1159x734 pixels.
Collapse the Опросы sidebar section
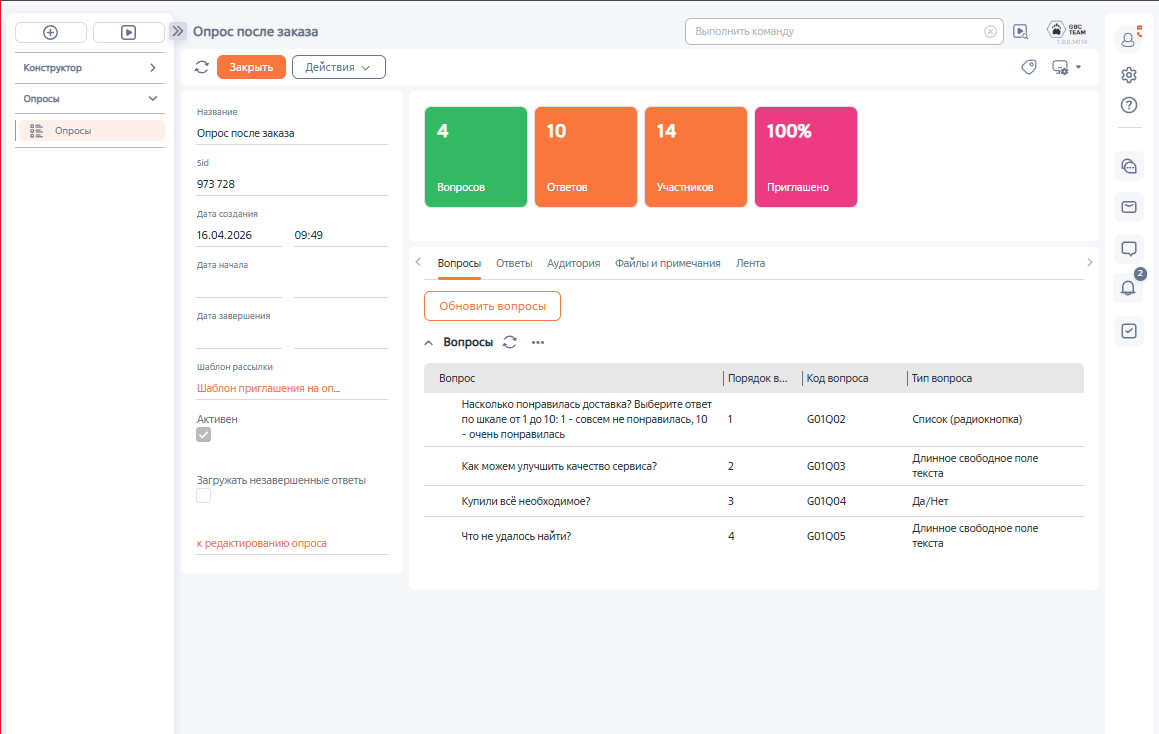[x=89, y=99]
